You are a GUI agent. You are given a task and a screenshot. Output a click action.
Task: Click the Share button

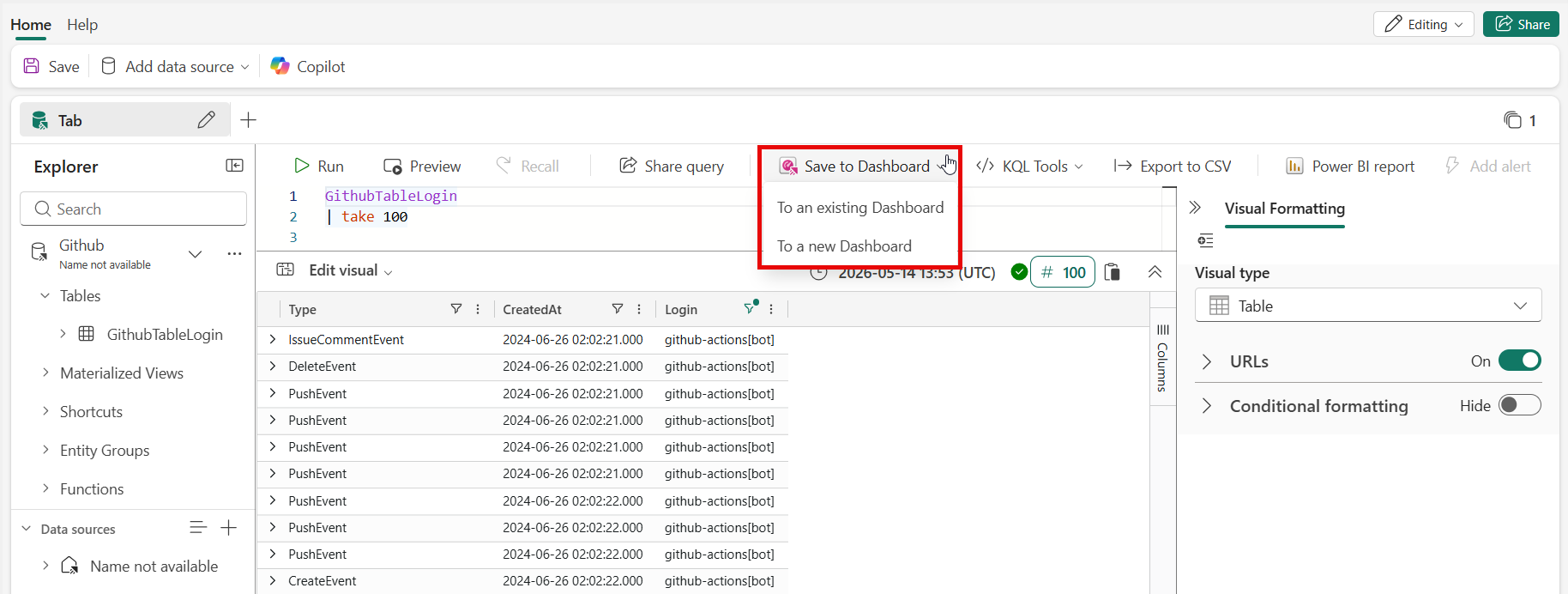tap(1521, 24)
